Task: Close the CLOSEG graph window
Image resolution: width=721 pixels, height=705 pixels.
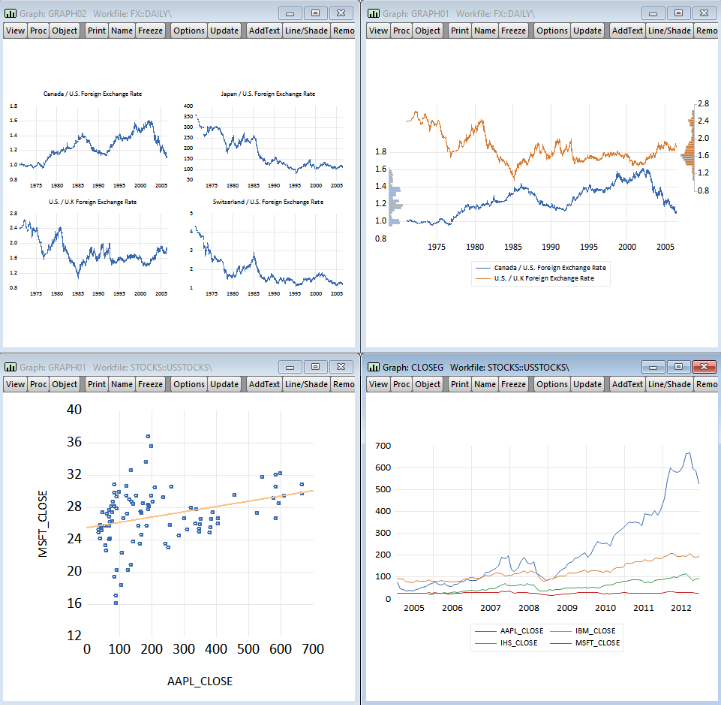Action: [703, 367]
